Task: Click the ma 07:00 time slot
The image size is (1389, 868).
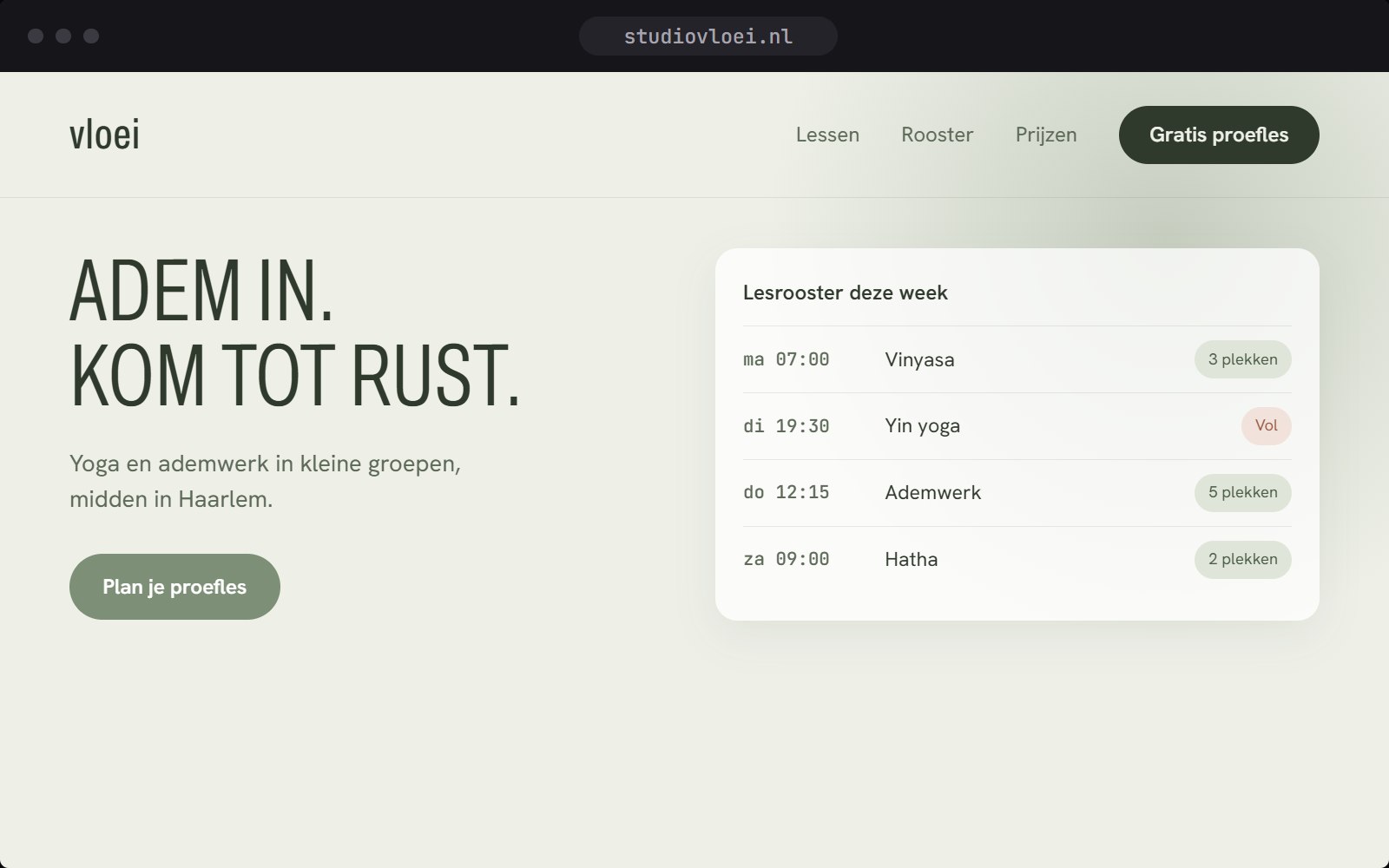Action: (787, 359)
